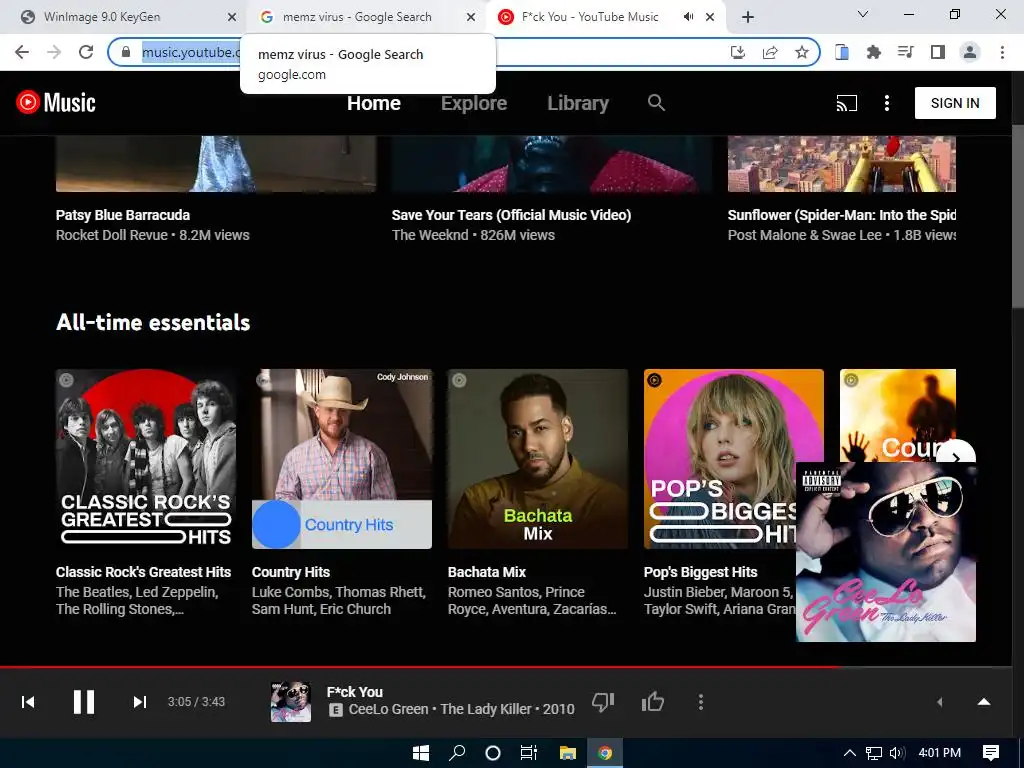
Task: Open the Extensions puzzle piece menu
Action: pos(874,52)
